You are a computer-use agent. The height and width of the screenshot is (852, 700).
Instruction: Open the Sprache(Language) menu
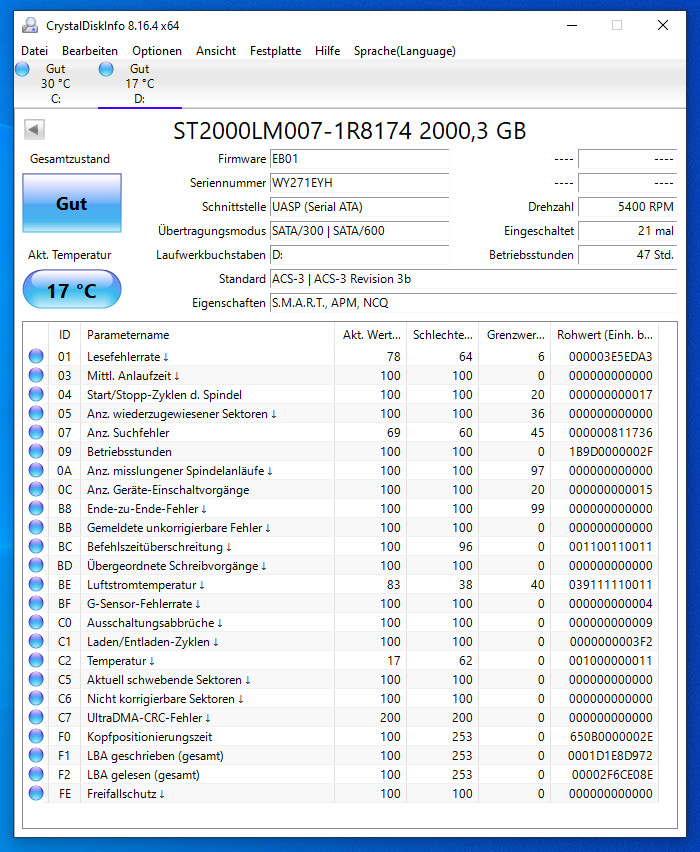click(404, 51)
